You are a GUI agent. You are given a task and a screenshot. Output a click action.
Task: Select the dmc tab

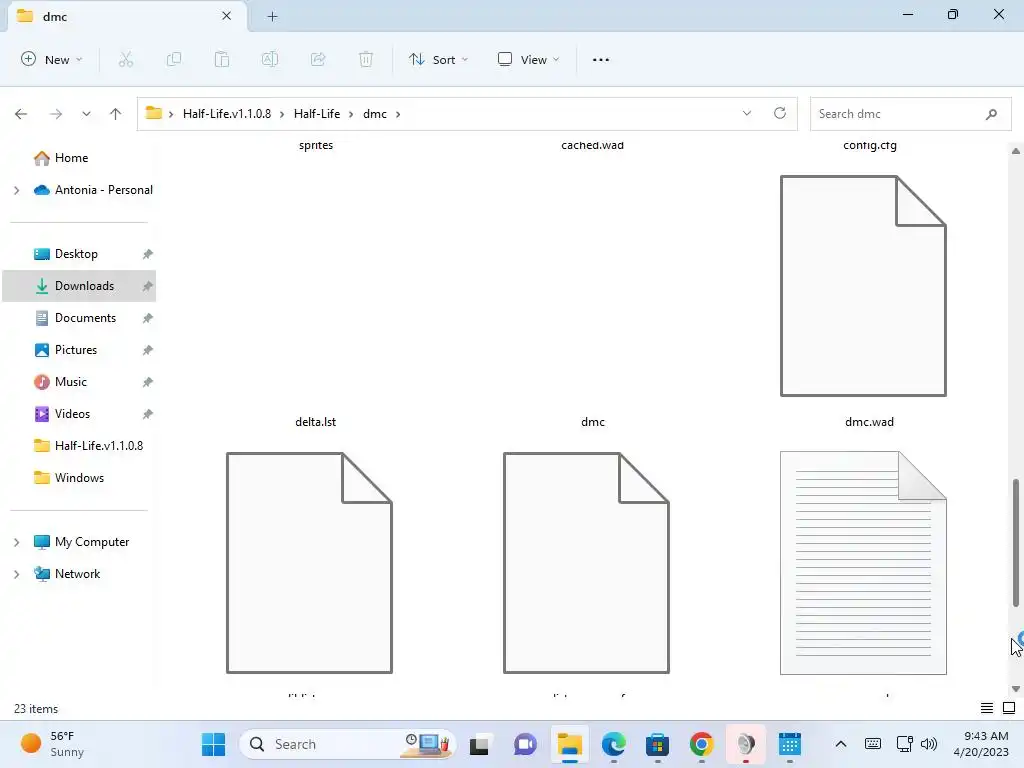(127, 16)
